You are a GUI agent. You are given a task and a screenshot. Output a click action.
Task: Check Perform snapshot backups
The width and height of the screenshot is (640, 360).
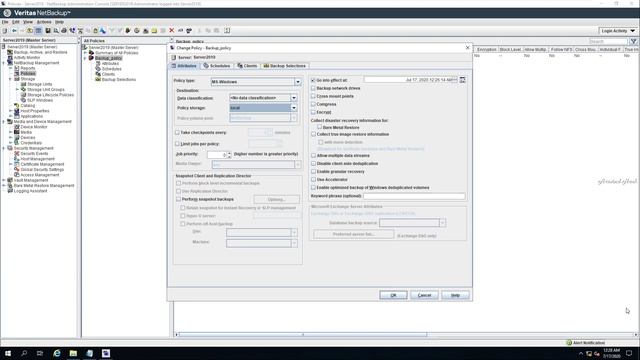[x=178, y=199]
